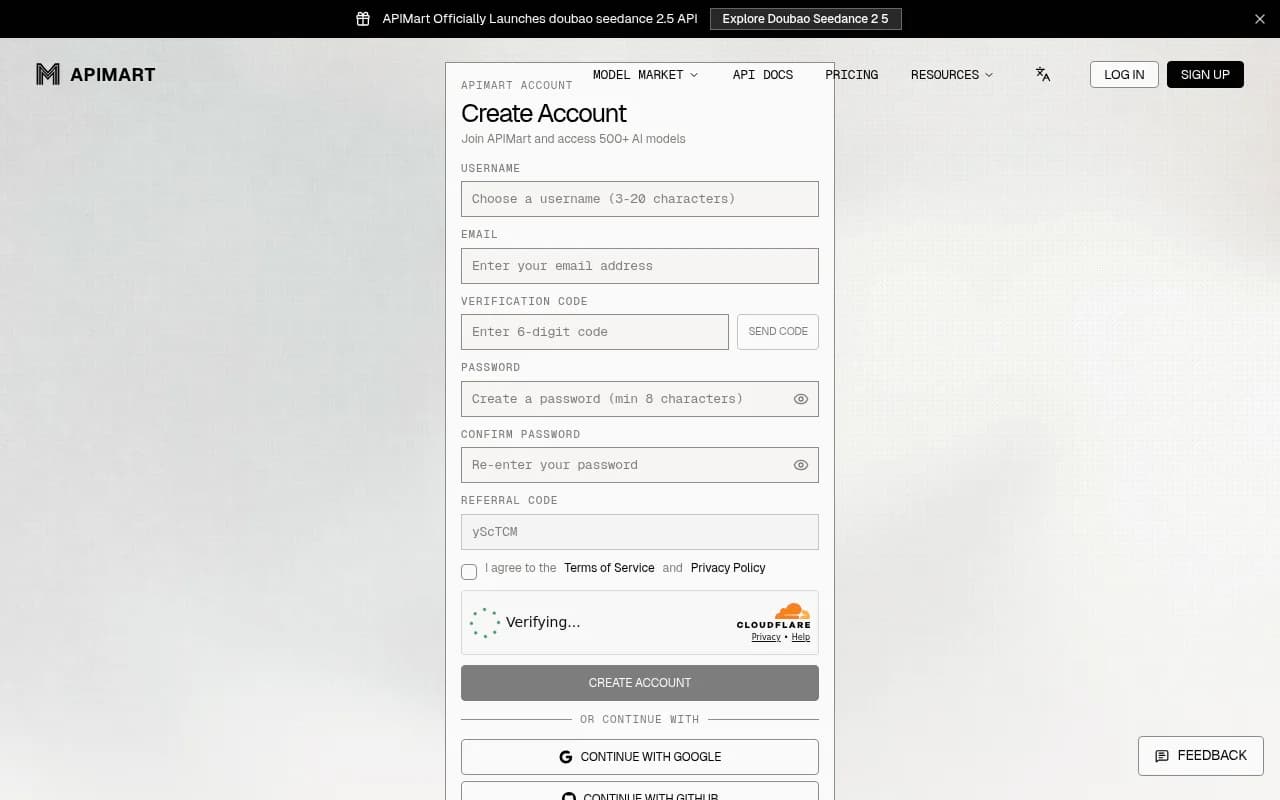Click the Sign Up button
Viewport: 1280px width, 800px height.
(1205, 75)
